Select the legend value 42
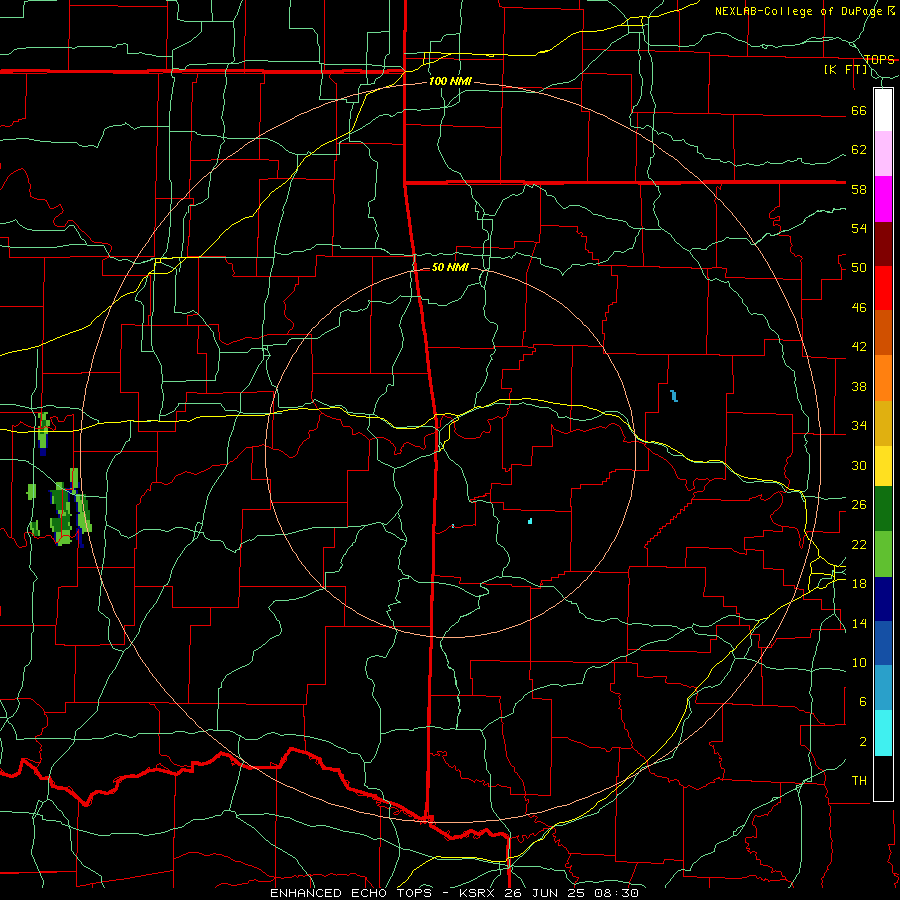 [x=859, y=347]
